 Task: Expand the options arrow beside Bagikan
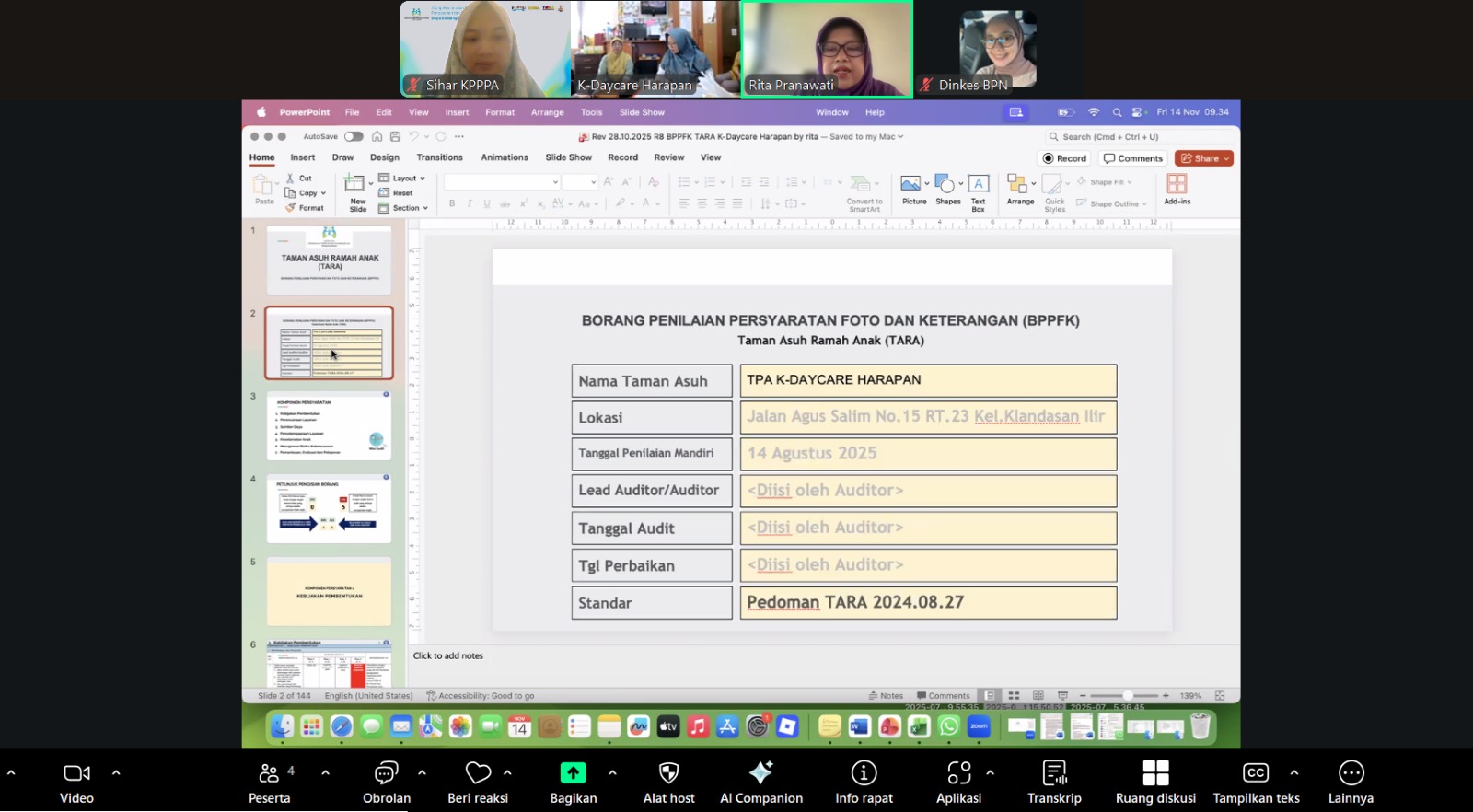click(x=612, y=773)
